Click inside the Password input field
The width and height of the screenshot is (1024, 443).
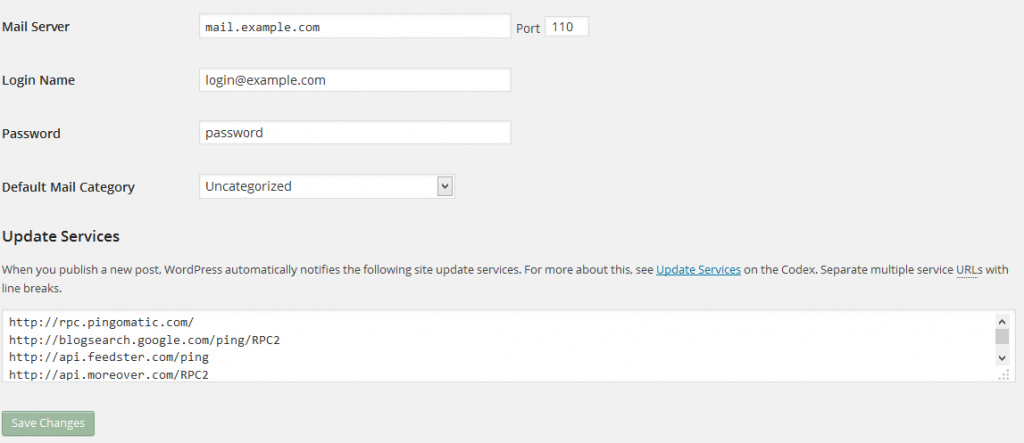click(355, 133)
